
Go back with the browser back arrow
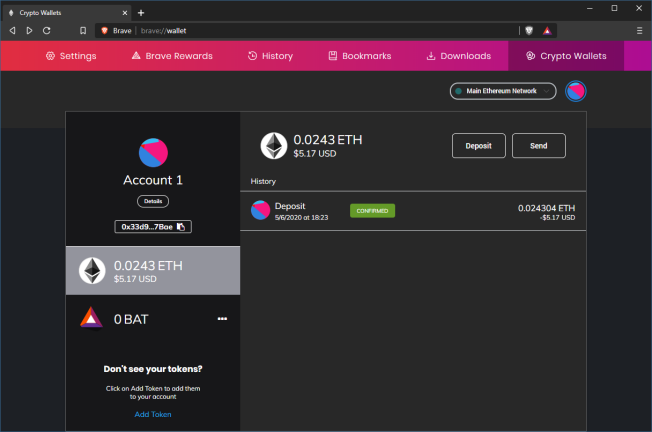(x=12, y=30)
